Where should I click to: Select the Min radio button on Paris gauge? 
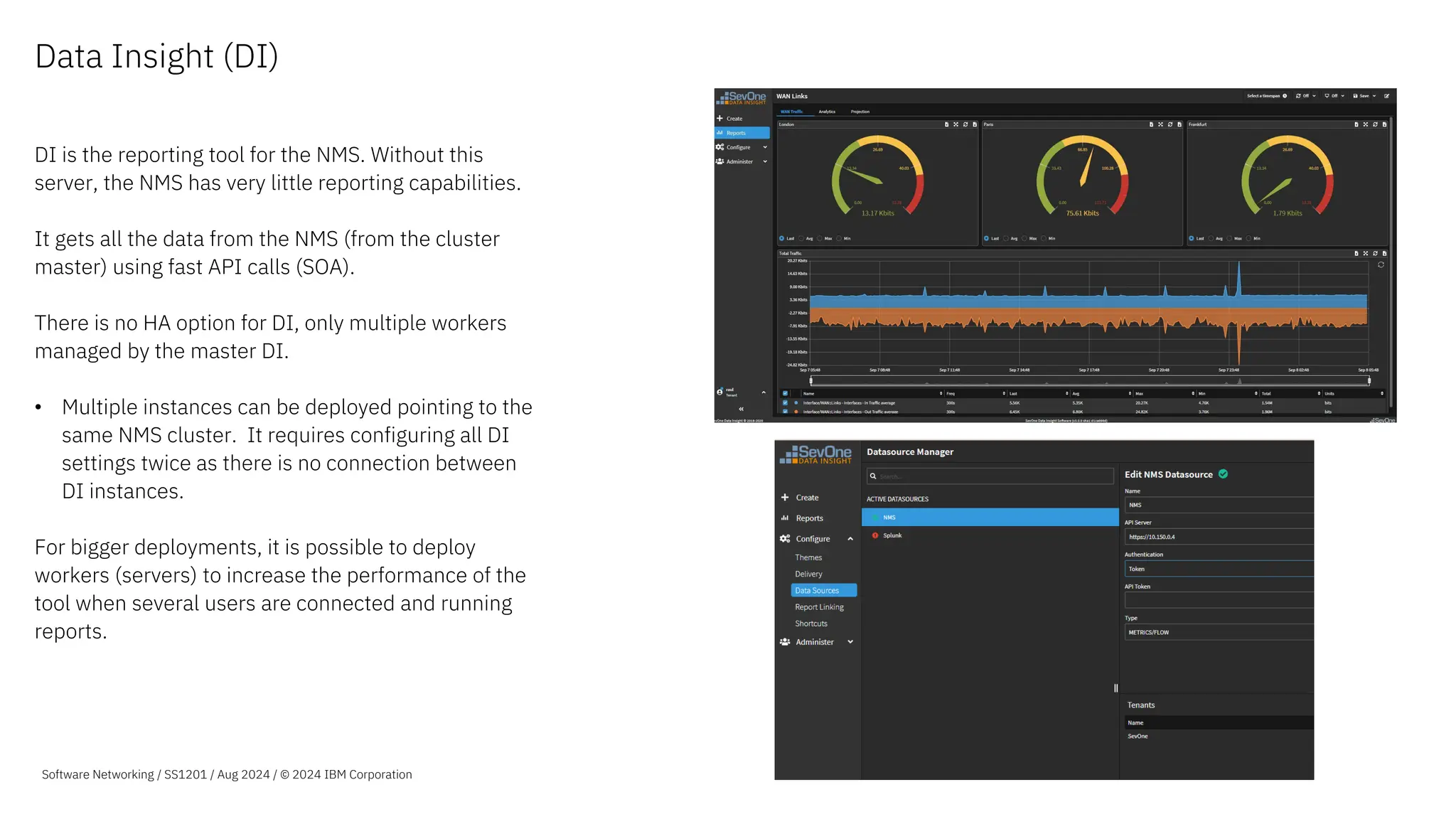tap(1044, 238)
